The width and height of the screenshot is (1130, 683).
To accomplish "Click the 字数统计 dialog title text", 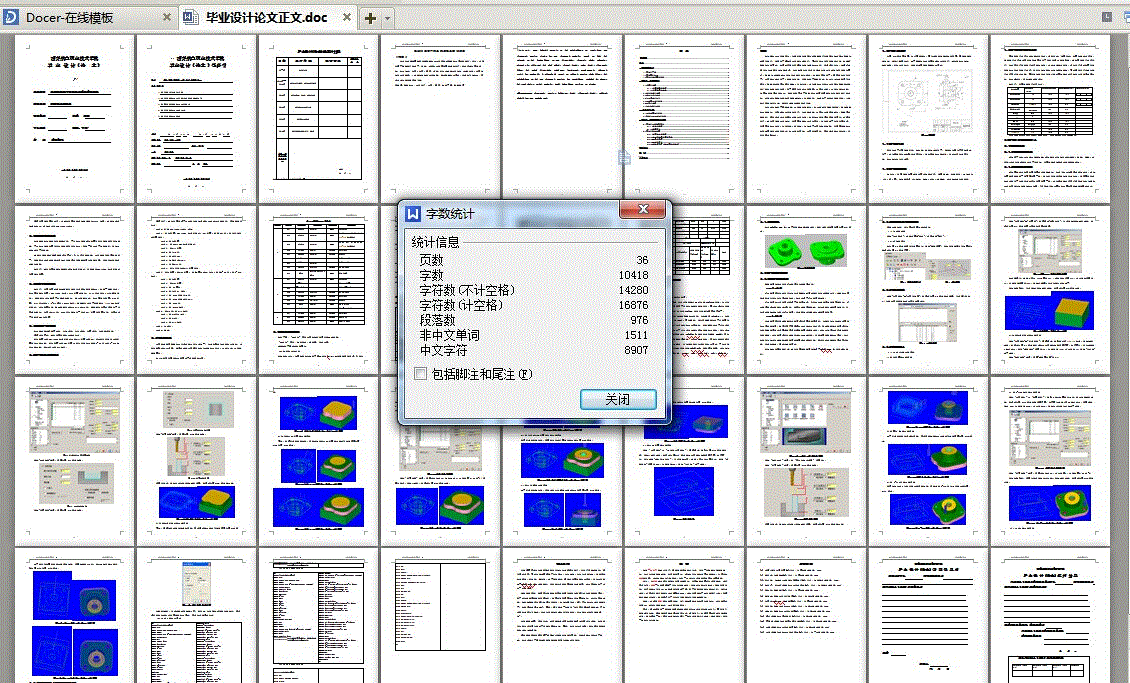I will click(450, 214).
